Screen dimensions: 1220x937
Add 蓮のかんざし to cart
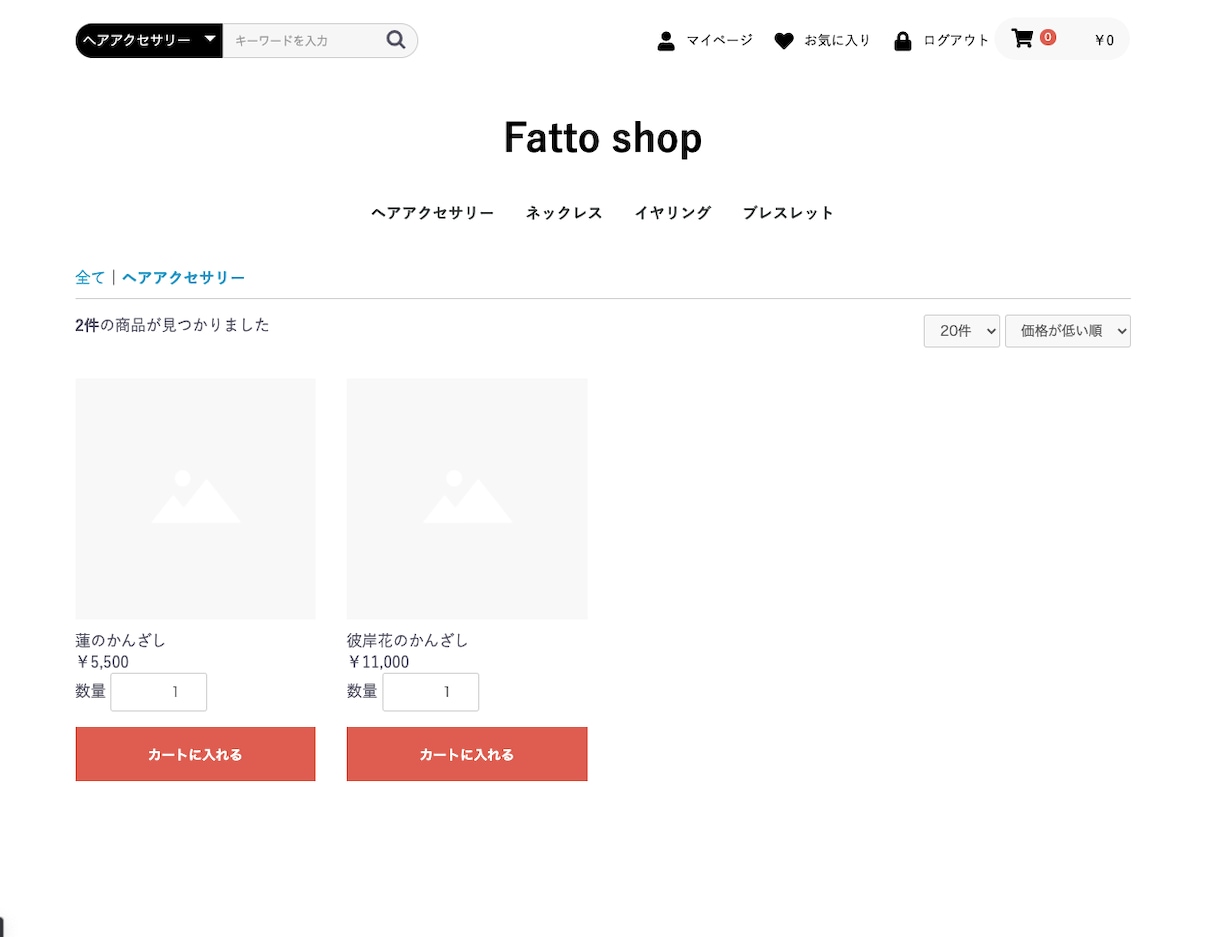click(196, 754)
